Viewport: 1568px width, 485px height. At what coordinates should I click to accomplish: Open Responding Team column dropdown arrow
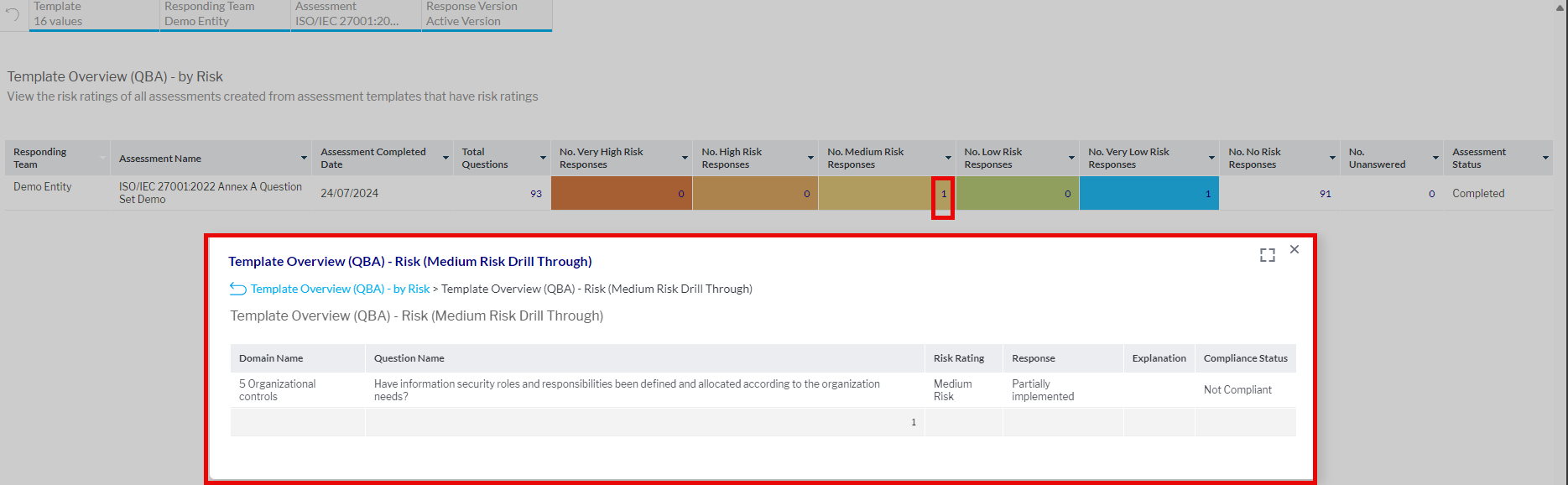pos(103,158)
